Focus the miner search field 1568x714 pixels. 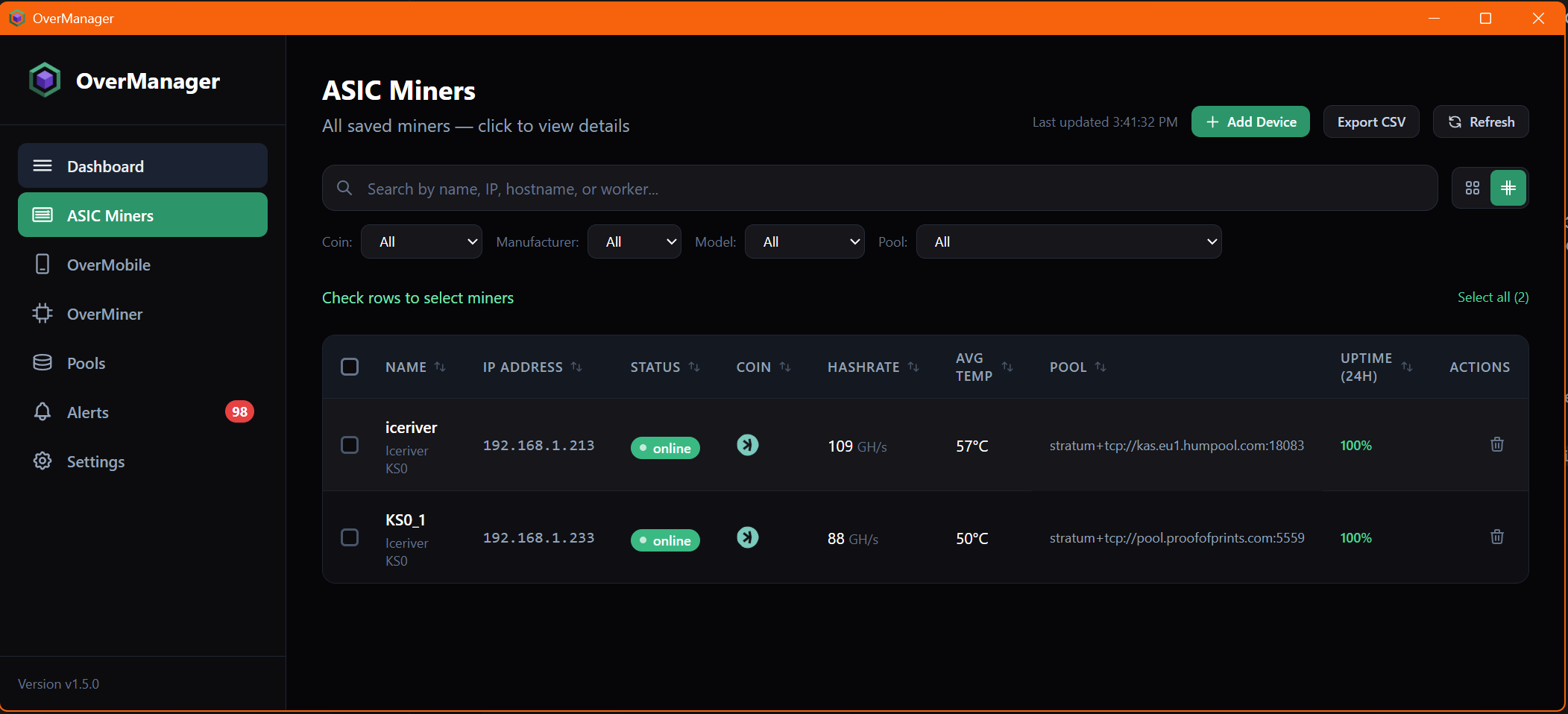[880, 188]
